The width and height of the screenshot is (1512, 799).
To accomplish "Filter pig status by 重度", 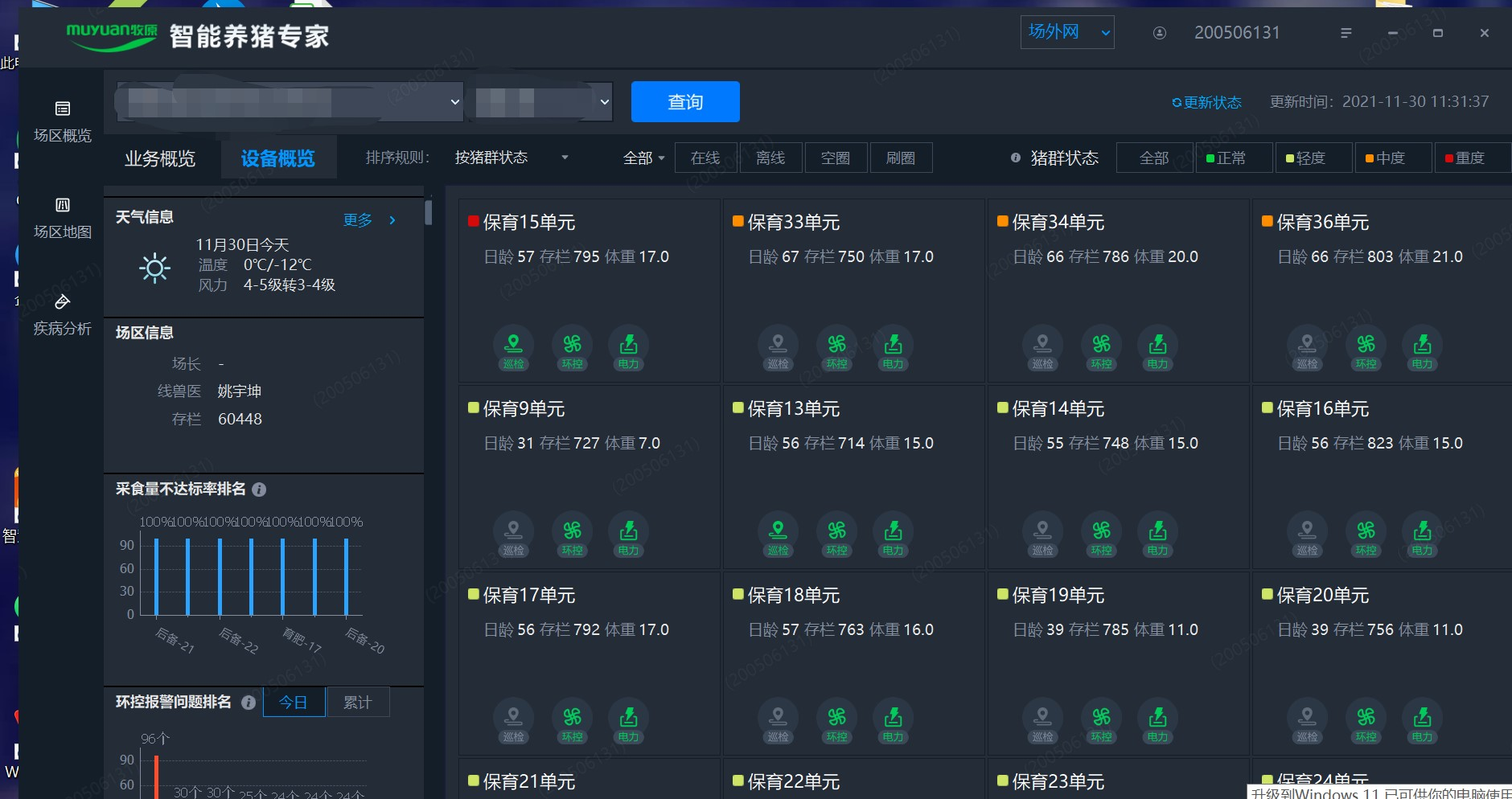I will (x=1472, y=158).
